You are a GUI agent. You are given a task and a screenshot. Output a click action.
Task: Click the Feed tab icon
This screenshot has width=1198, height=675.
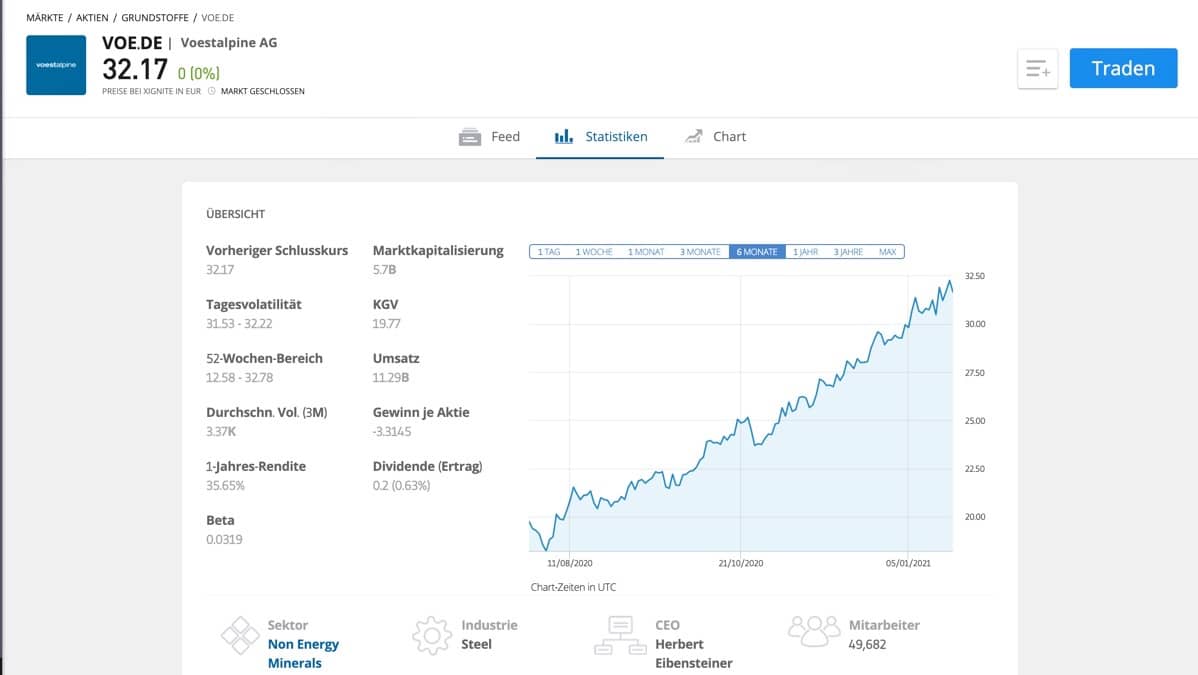pos(470,137)
